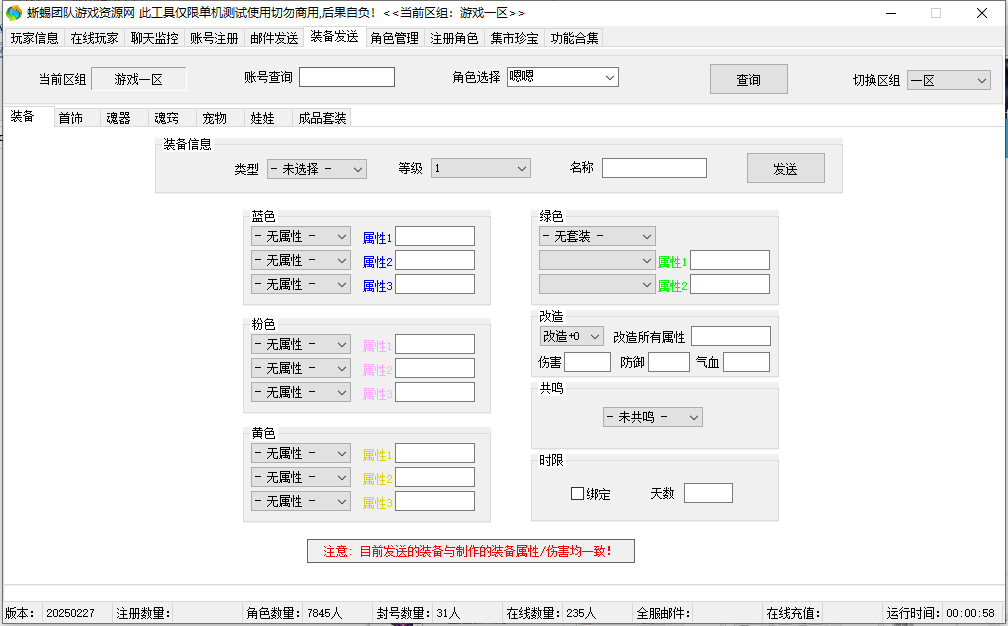Click the 天数 input box
This screenshot has width=1008, height=626.
coord(708,493)
